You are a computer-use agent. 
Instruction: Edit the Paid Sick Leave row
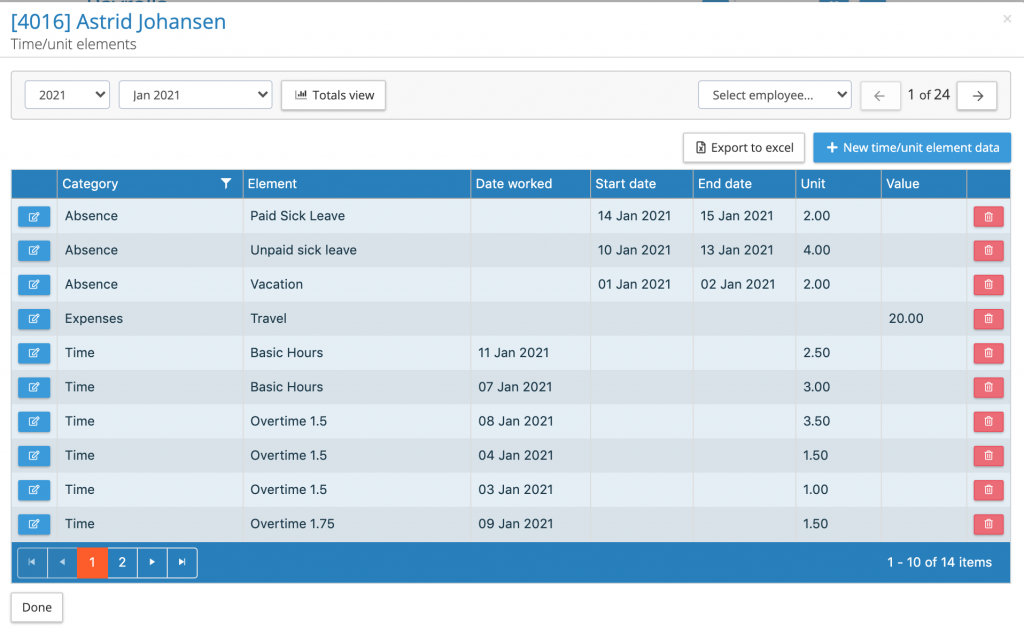coord(34,216)
